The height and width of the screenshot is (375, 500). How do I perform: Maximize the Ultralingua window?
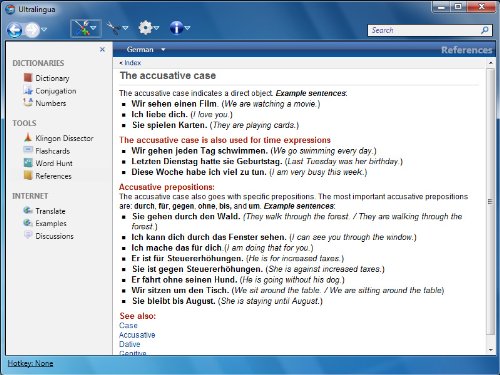[458, 7]
